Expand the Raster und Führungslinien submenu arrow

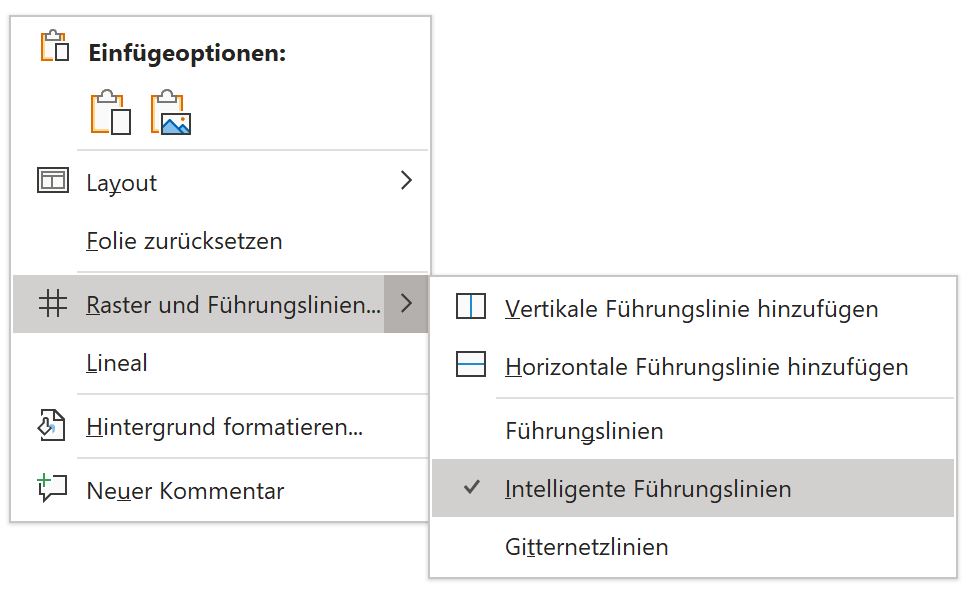[x=406, y=304]
